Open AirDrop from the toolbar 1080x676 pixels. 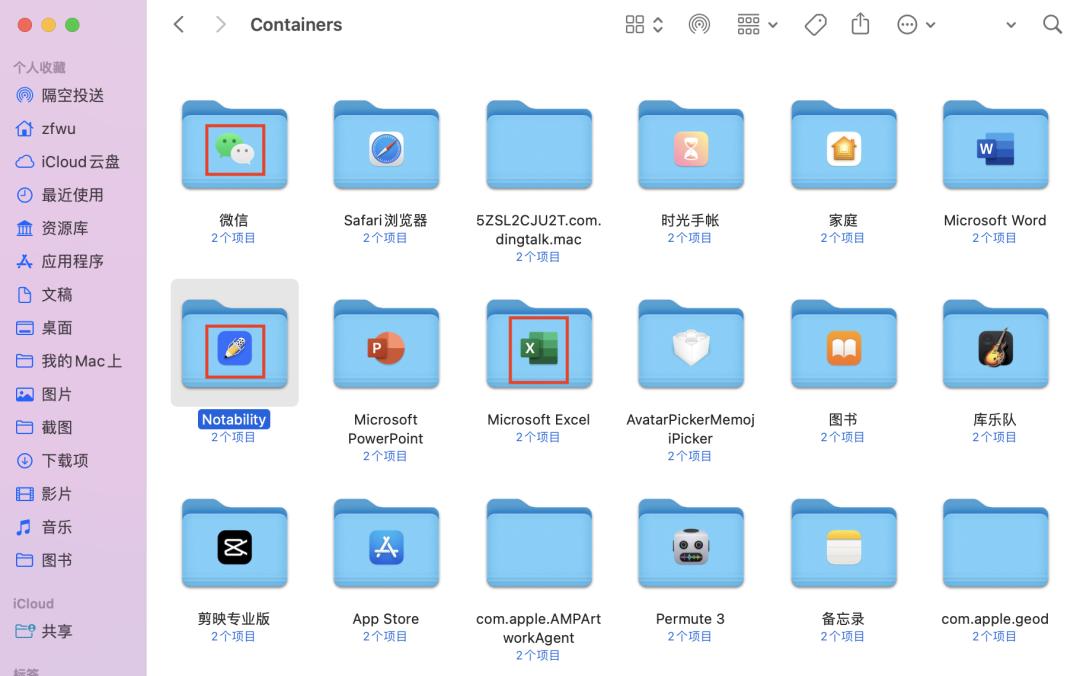click(699, 23)
